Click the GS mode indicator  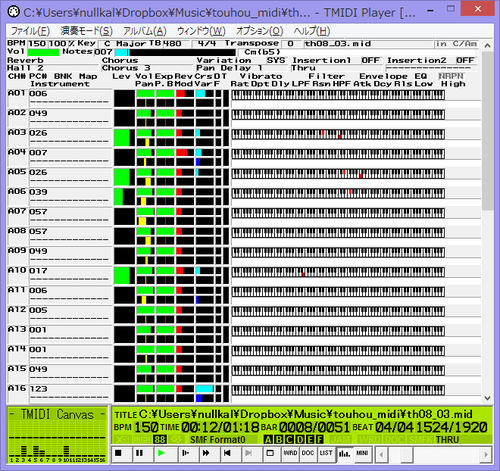click(x=177, y=440)
